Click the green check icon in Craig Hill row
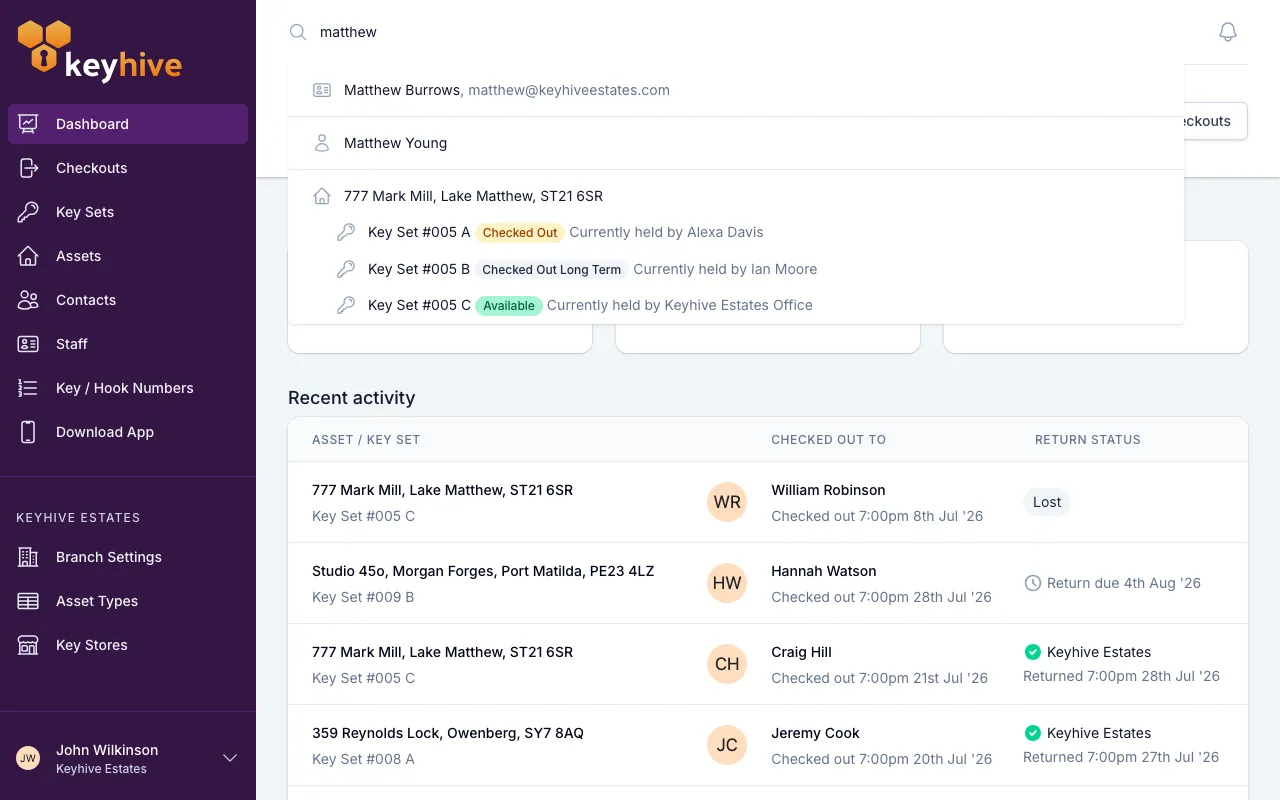 tap(1033, 652)
